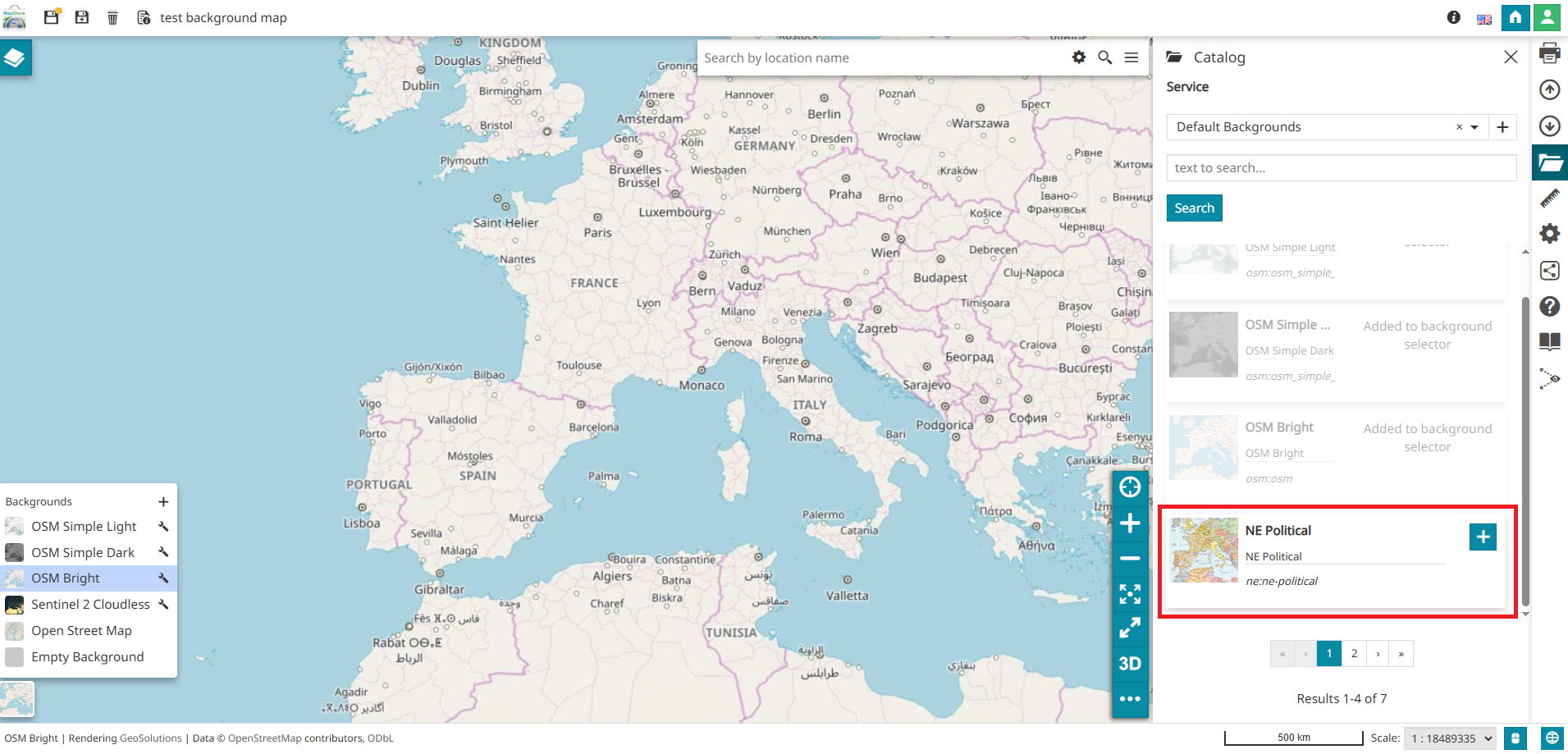Viewport: 1568px width, 754px height.
Task: Open the measure ruler tool
Action: (1549, 199)
